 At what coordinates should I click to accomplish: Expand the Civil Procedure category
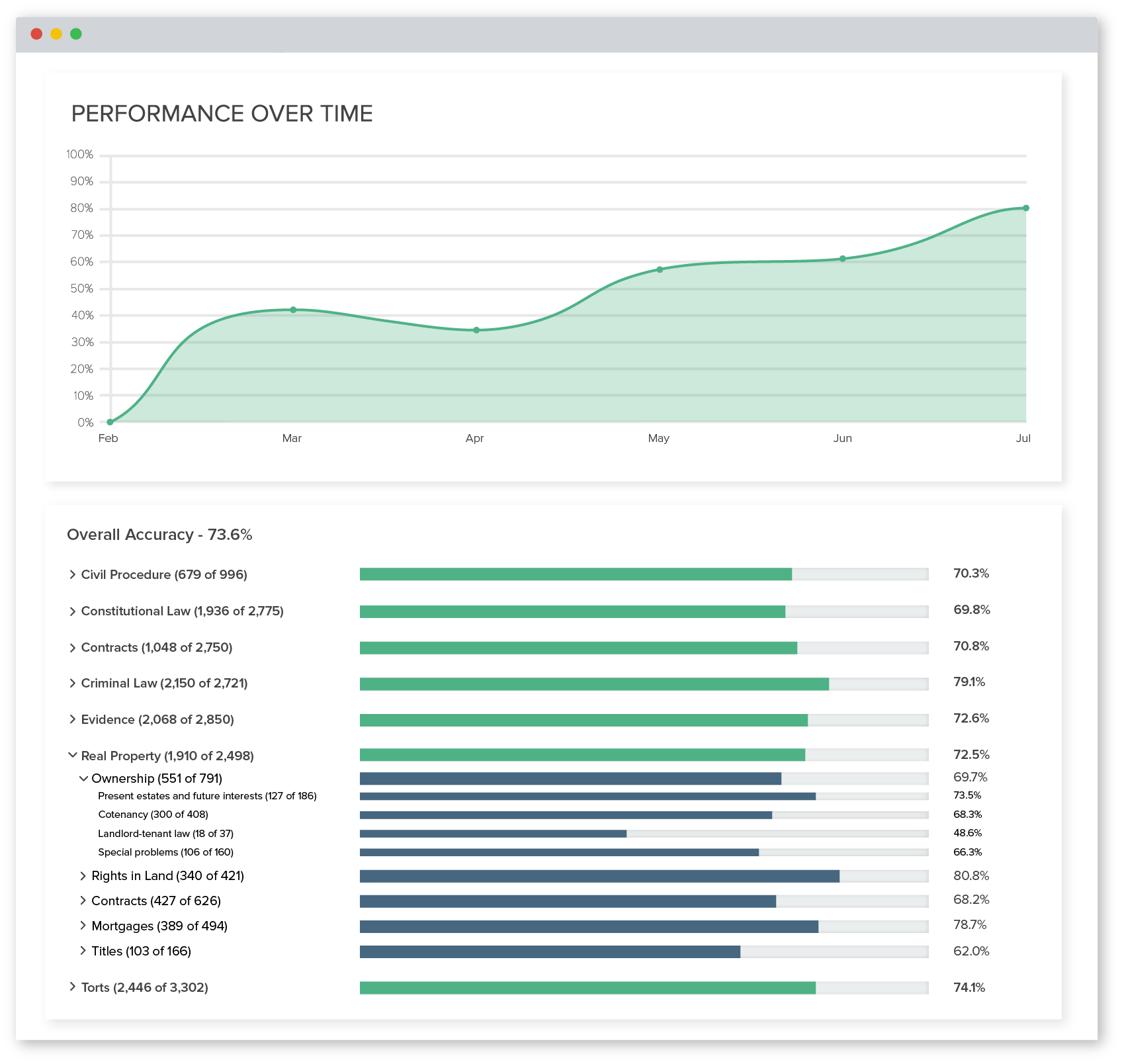tap(72, 574)
